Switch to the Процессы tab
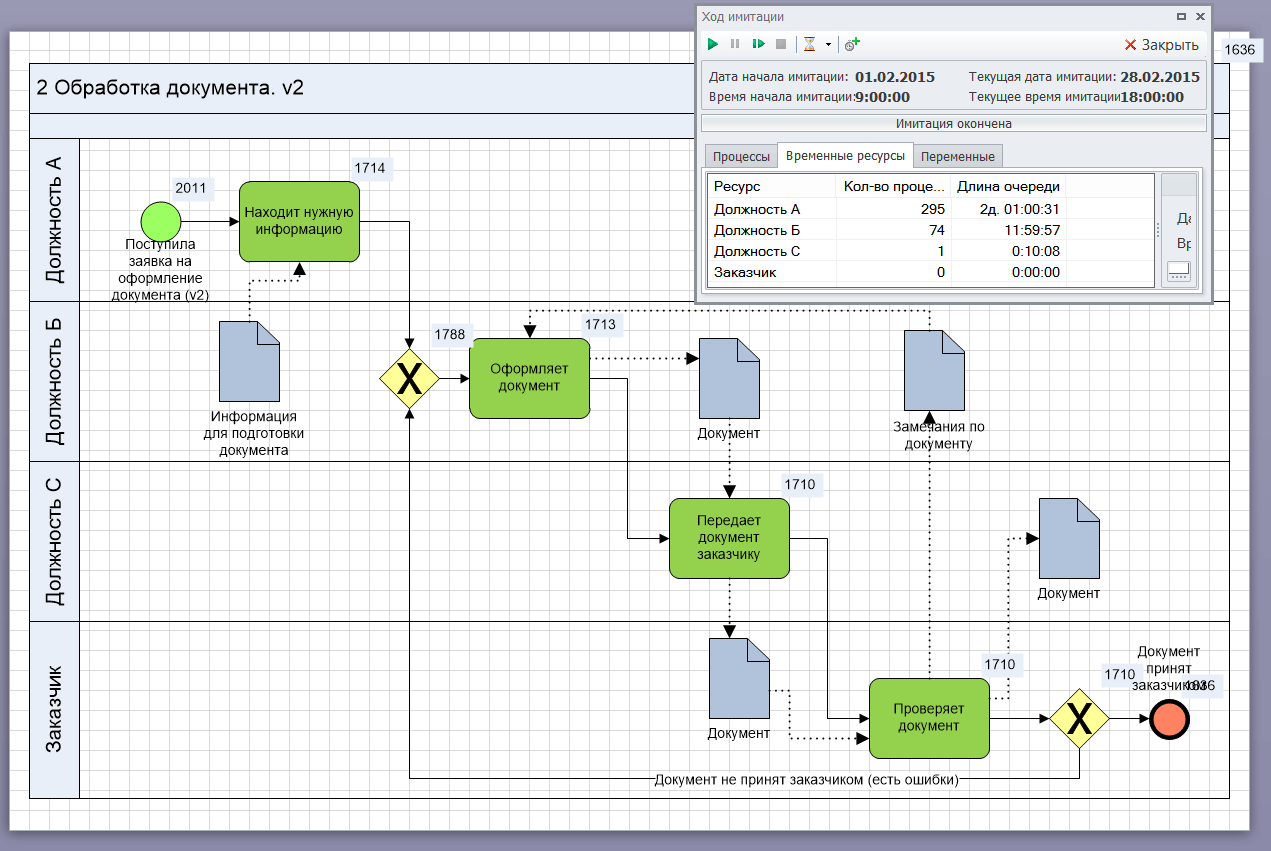Viewport: 1271px width, 851px height. coord(741,157)
